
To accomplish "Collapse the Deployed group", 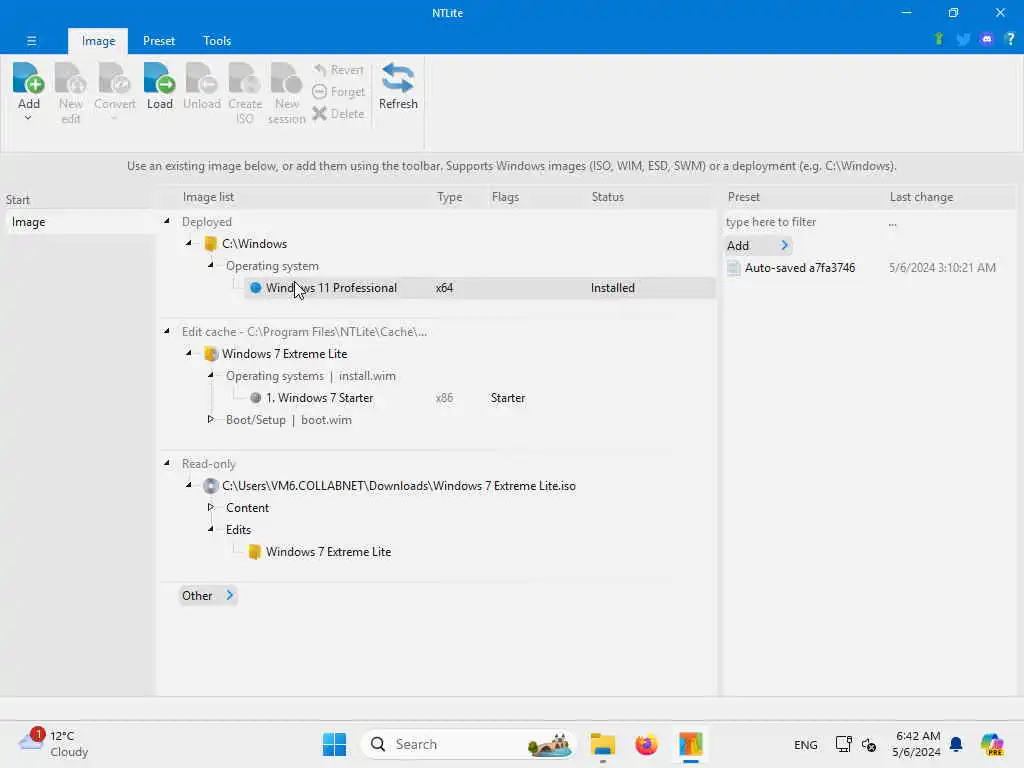I will point(167,221).
